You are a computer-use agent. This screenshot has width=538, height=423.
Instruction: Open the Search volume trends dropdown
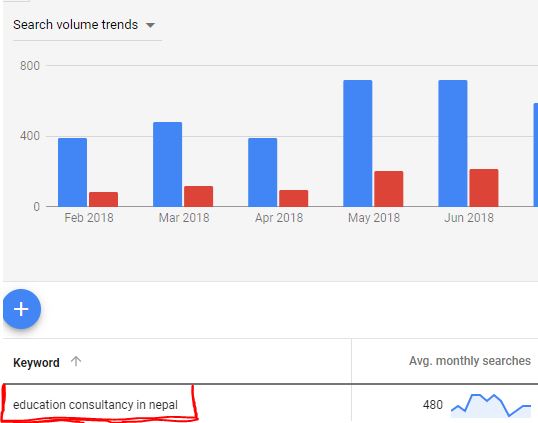tap(84, 25)
